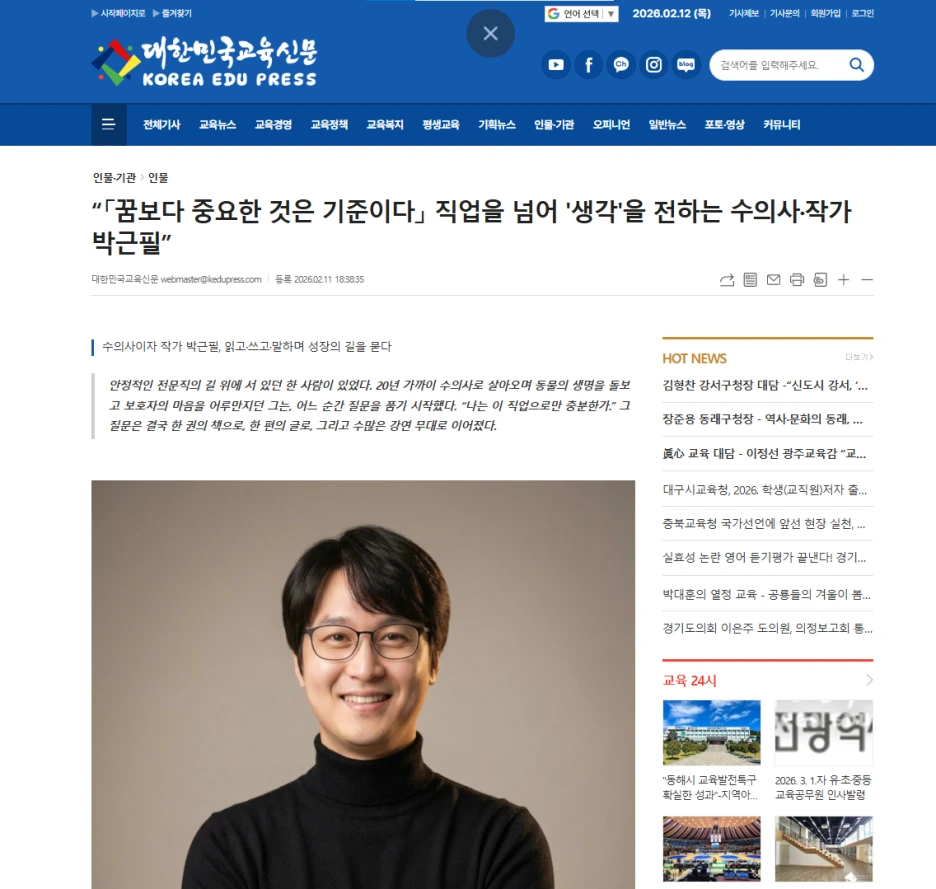This screenshot has height=889, width=936.
Task: Print the article with printer icon
Action: [x=797, y=279]
